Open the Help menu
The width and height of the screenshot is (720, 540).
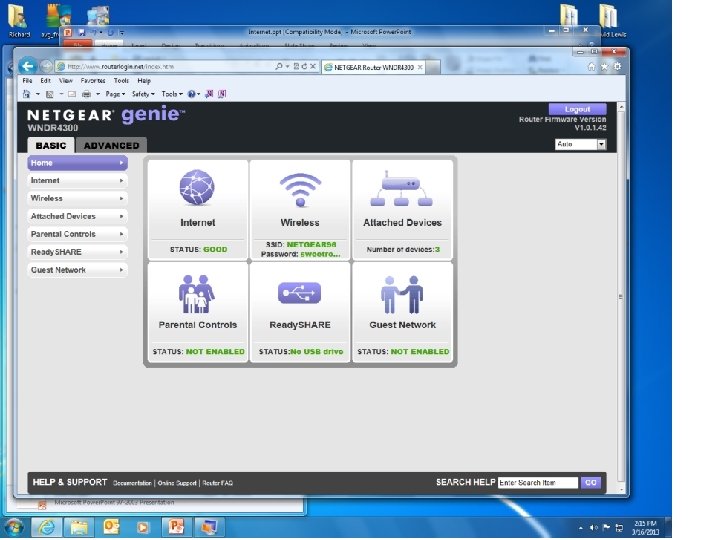pyautogui.click(x=144, y=80)
